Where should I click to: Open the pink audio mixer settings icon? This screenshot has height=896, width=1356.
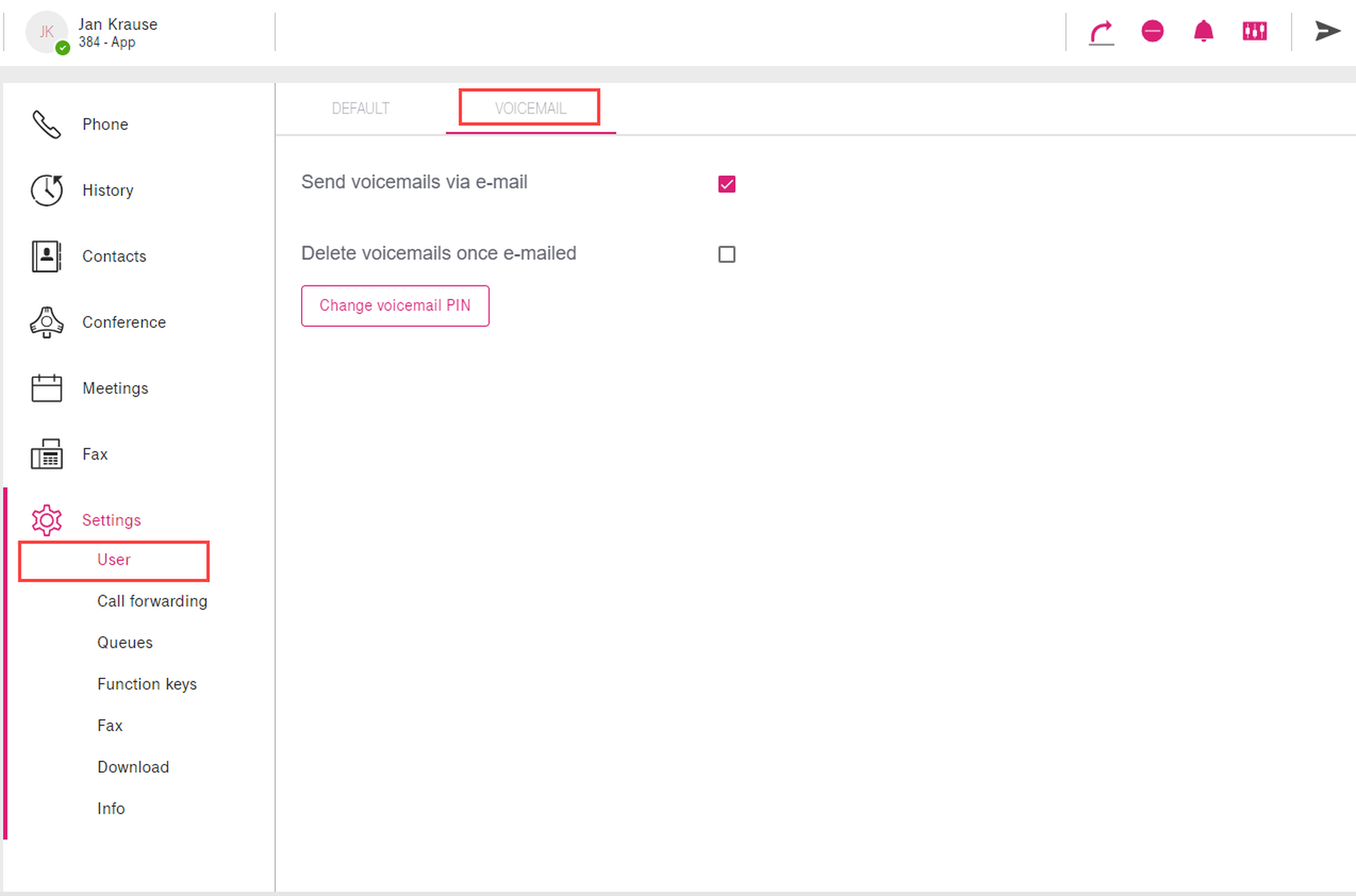coord(1254,31)
